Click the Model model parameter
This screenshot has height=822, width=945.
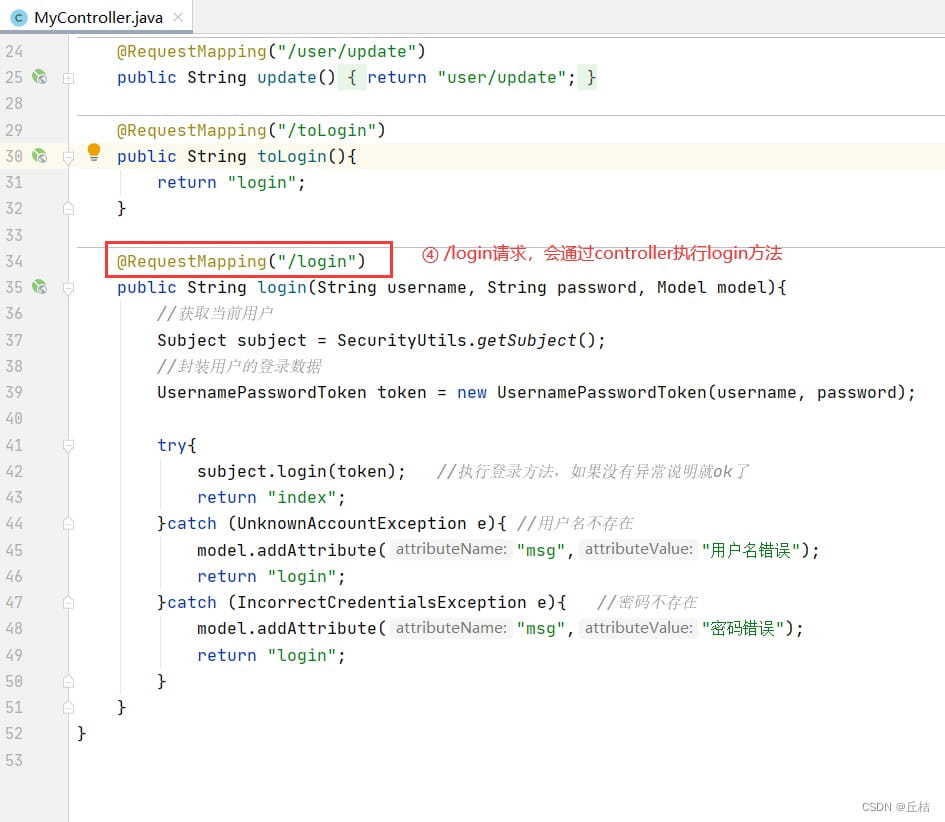[712, 287]
